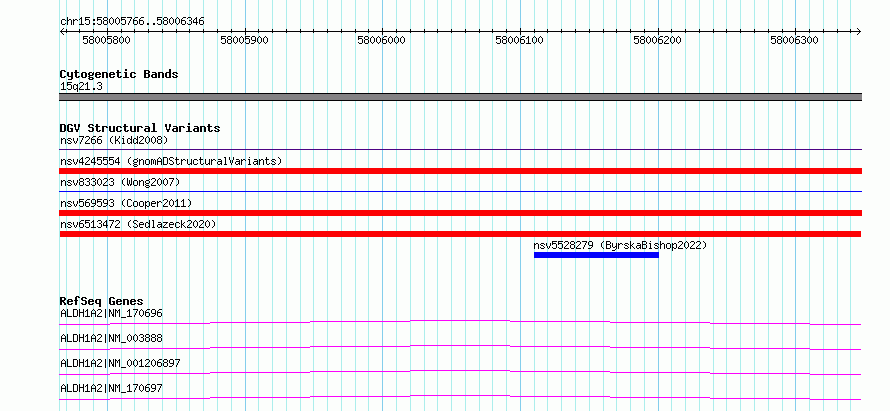Select the nsv569593 Cooper2011 red bar
The height and width of the screenshot is (411, 890).
[460, 213]
